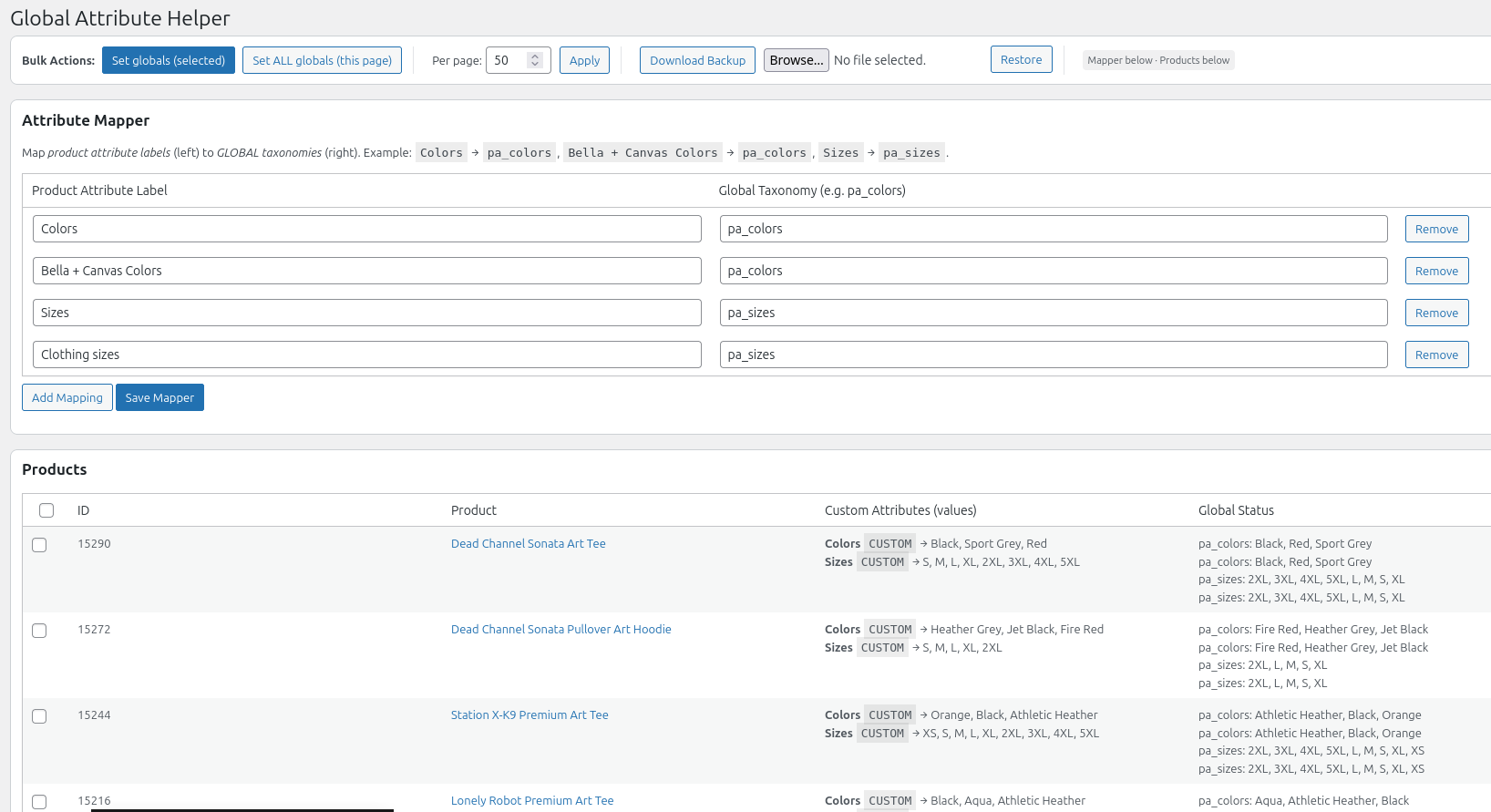Apply the per page setting
The image size is (1491, 812).
click(x=584, y=60)
